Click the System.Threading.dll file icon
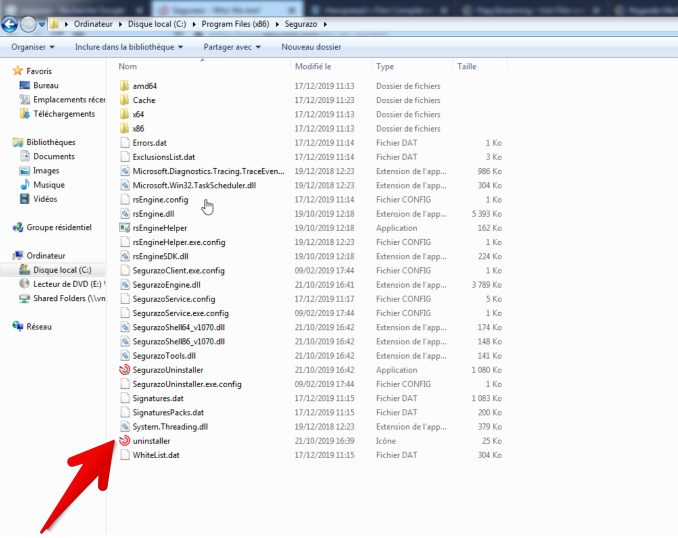This screenshot has height=538, width=678. [x=125, y=426]
